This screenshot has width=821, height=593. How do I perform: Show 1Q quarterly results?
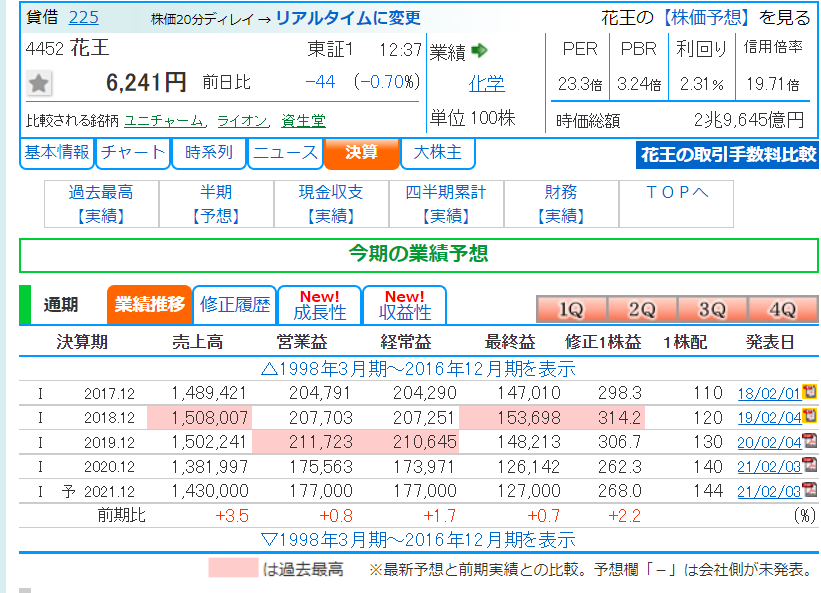(x=572, y=309)
